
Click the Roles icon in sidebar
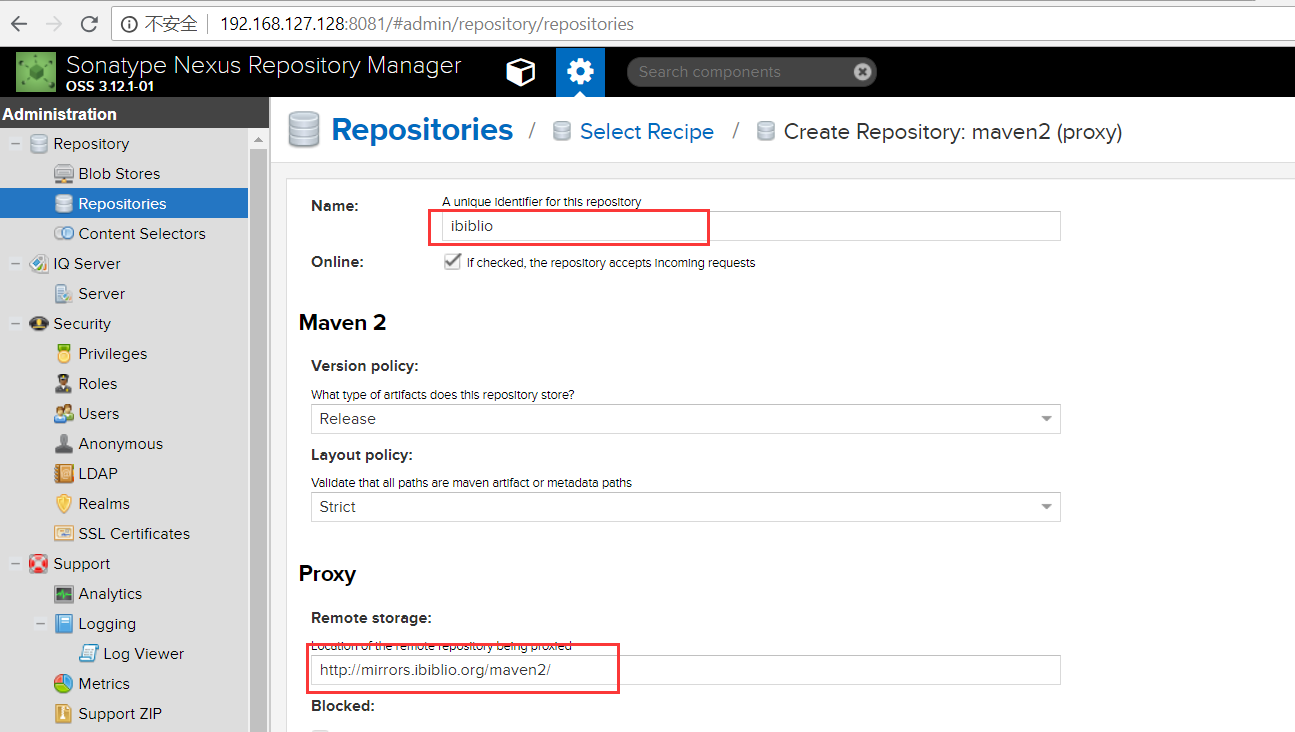(64, 384)
